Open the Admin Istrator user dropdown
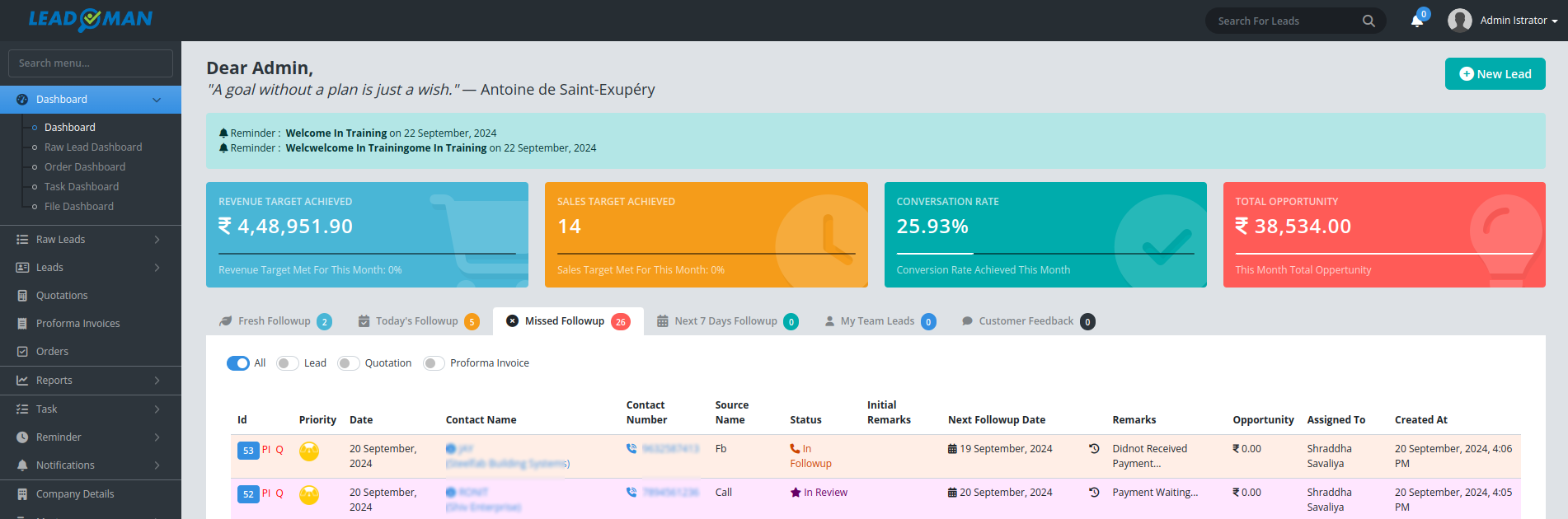Viewport: 1568px width, 519px height. 1503,21
